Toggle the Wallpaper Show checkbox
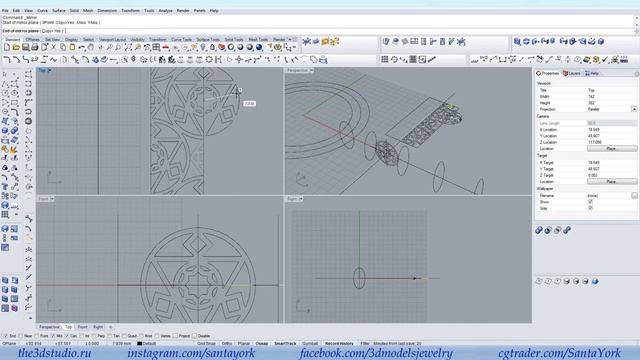This screenshot has height=360, width=640. [590, 202]
